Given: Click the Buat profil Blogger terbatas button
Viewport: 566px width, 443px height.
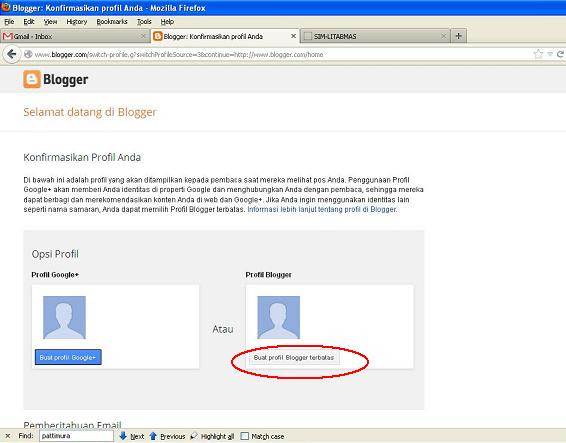Looking at the screenshot, I should tap(294, 357).
